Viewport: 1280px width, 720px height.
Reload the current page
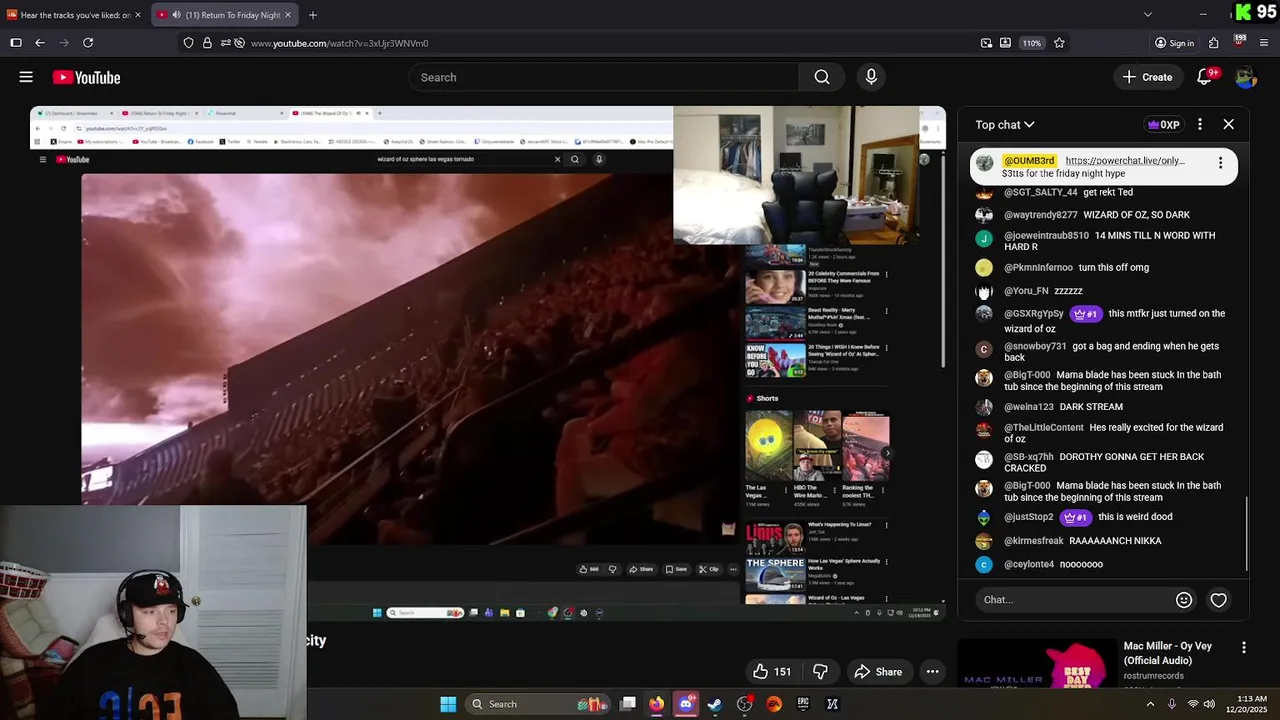coord(88,43)
